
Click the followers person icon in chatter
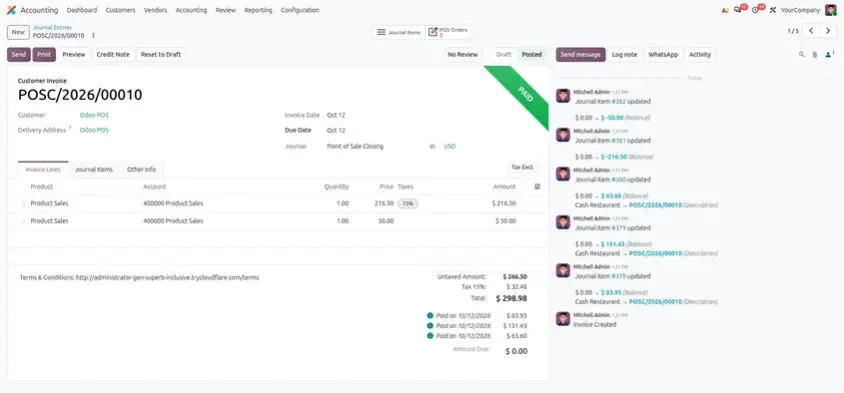coord(829,54)
